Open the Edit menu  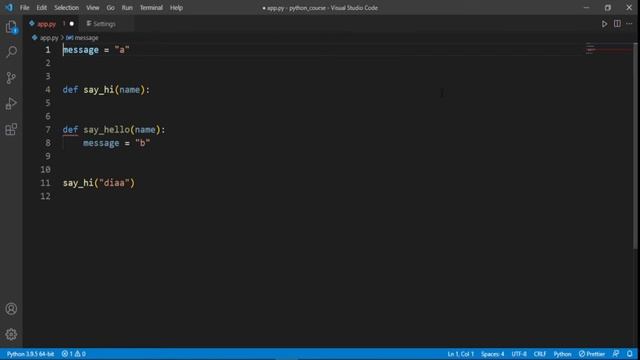[x=42, y=8]
